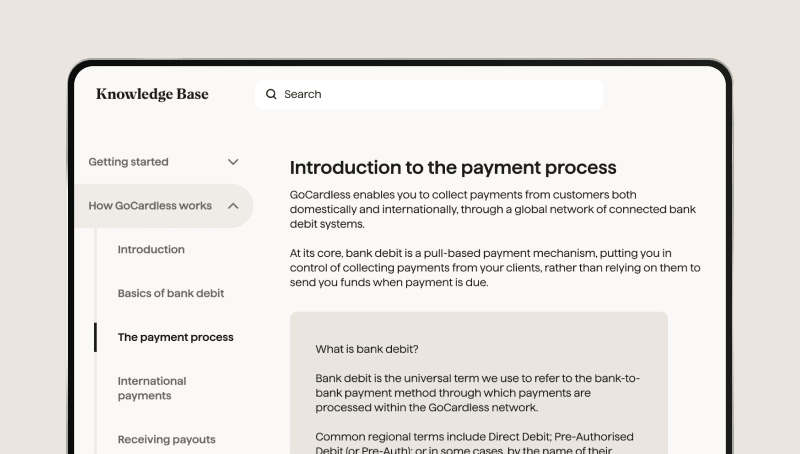
Task: Open Basics of bank debit article
Action: [171, 293]
